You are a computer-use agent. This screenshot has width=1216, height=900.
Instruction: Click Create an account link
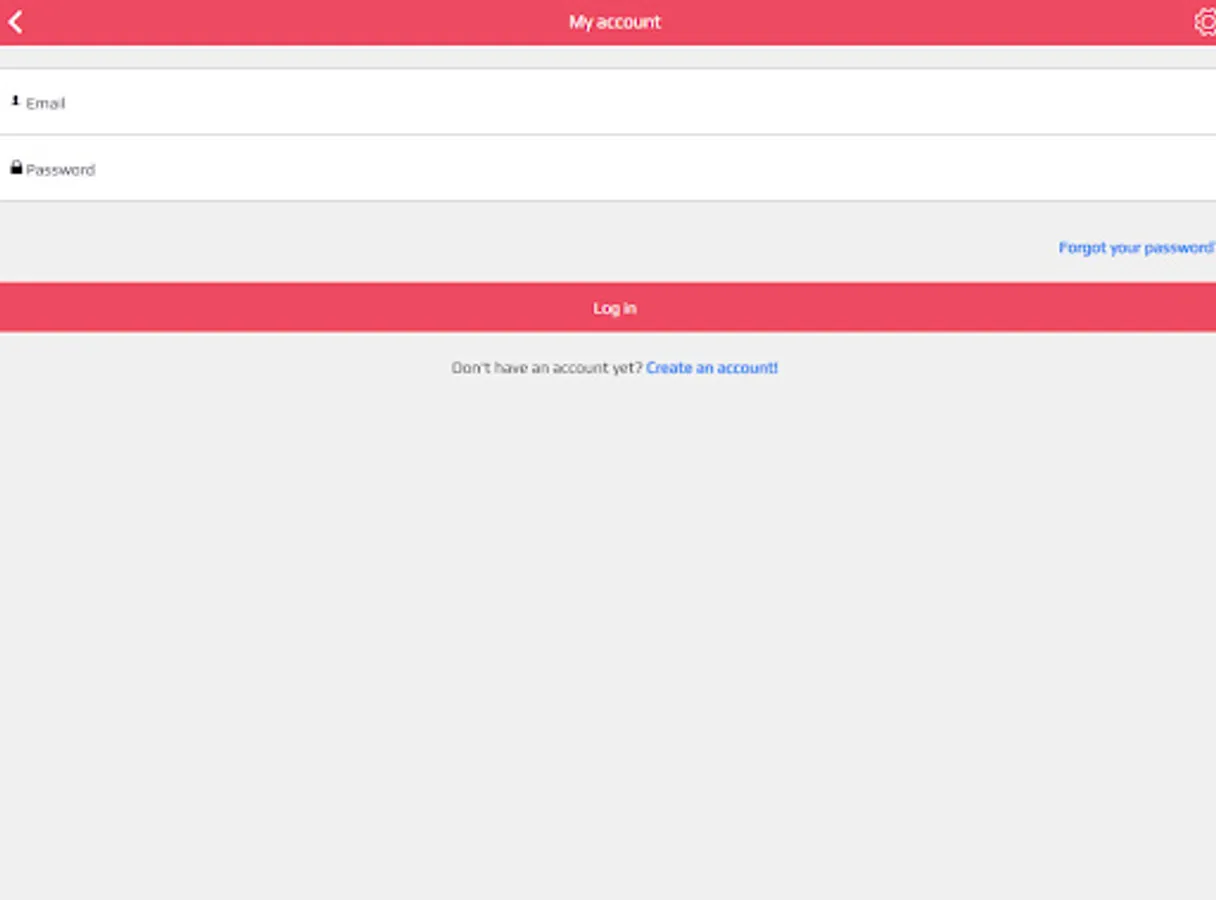[x=712, y=368]
